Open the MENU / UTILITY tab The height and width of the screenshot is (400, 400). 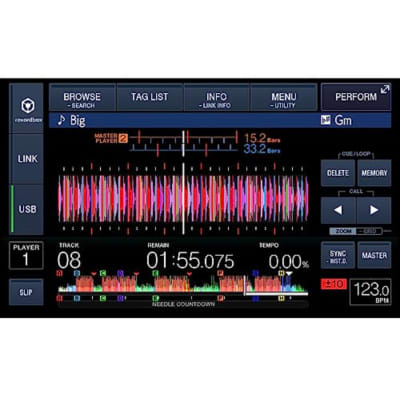(284, 98)
